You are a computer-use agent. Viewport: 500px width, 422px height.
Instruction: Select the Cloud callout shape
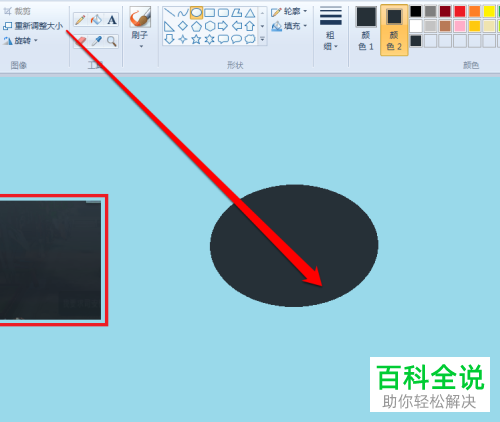point(250,39)
